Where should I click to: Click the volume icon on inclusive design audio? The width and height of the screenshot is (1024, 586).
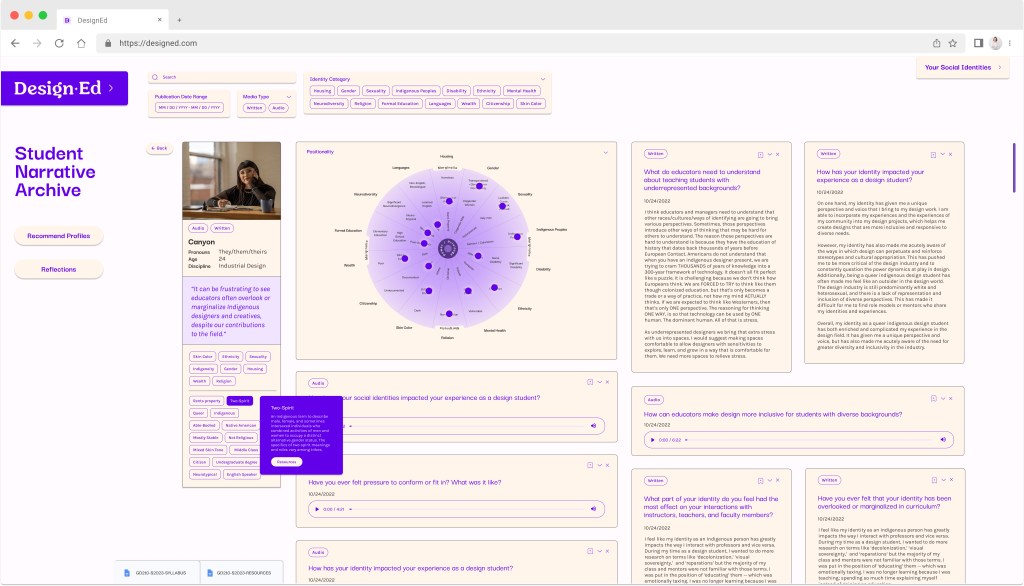941,439
